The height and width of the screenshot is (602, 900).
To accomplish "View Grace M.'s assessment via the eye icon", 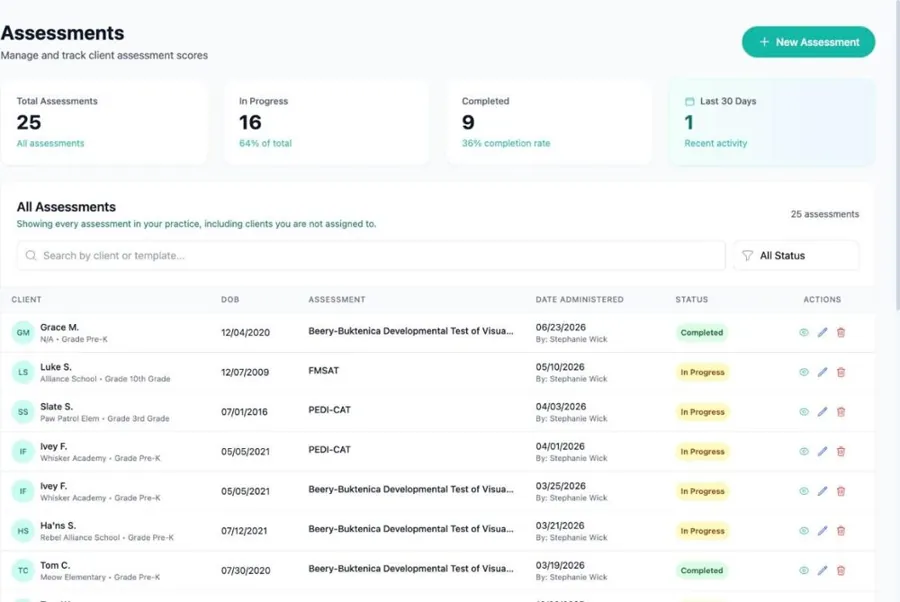I will click(x=804, y=332).
